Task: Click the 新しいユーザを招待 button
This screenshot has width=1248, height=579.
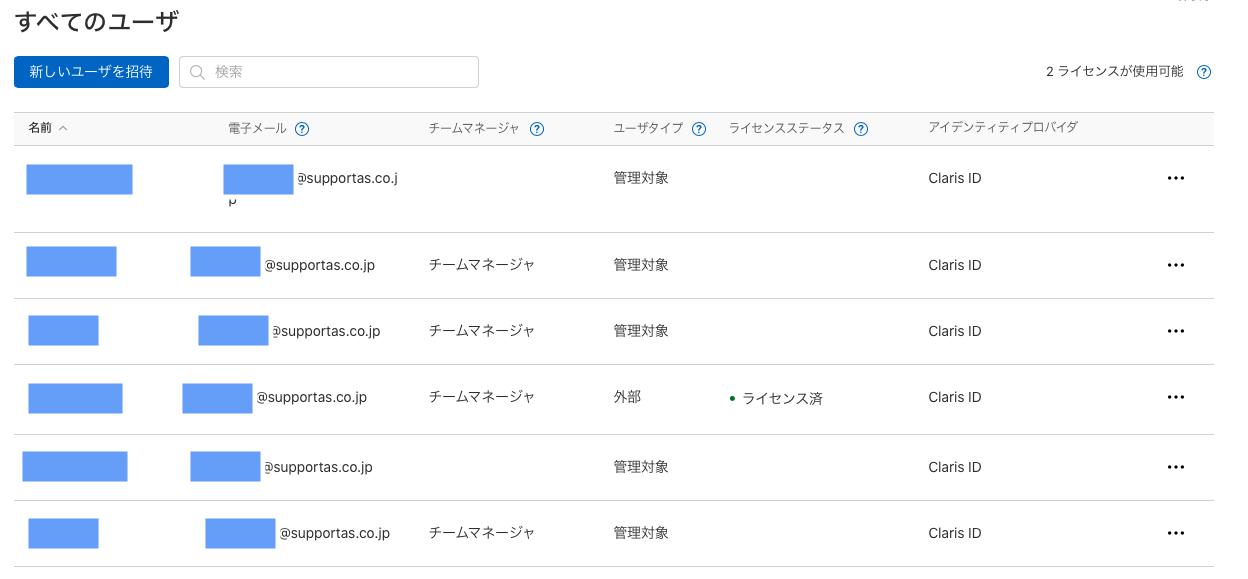Action: (x=91, y=72)
